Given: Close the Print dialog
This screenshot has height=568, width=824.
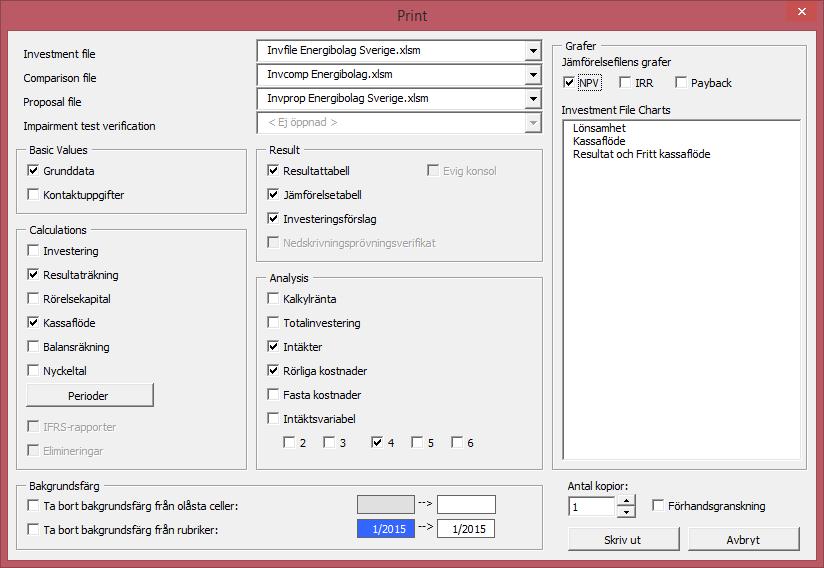Looking at the screenshot, I should pos(801,12).
